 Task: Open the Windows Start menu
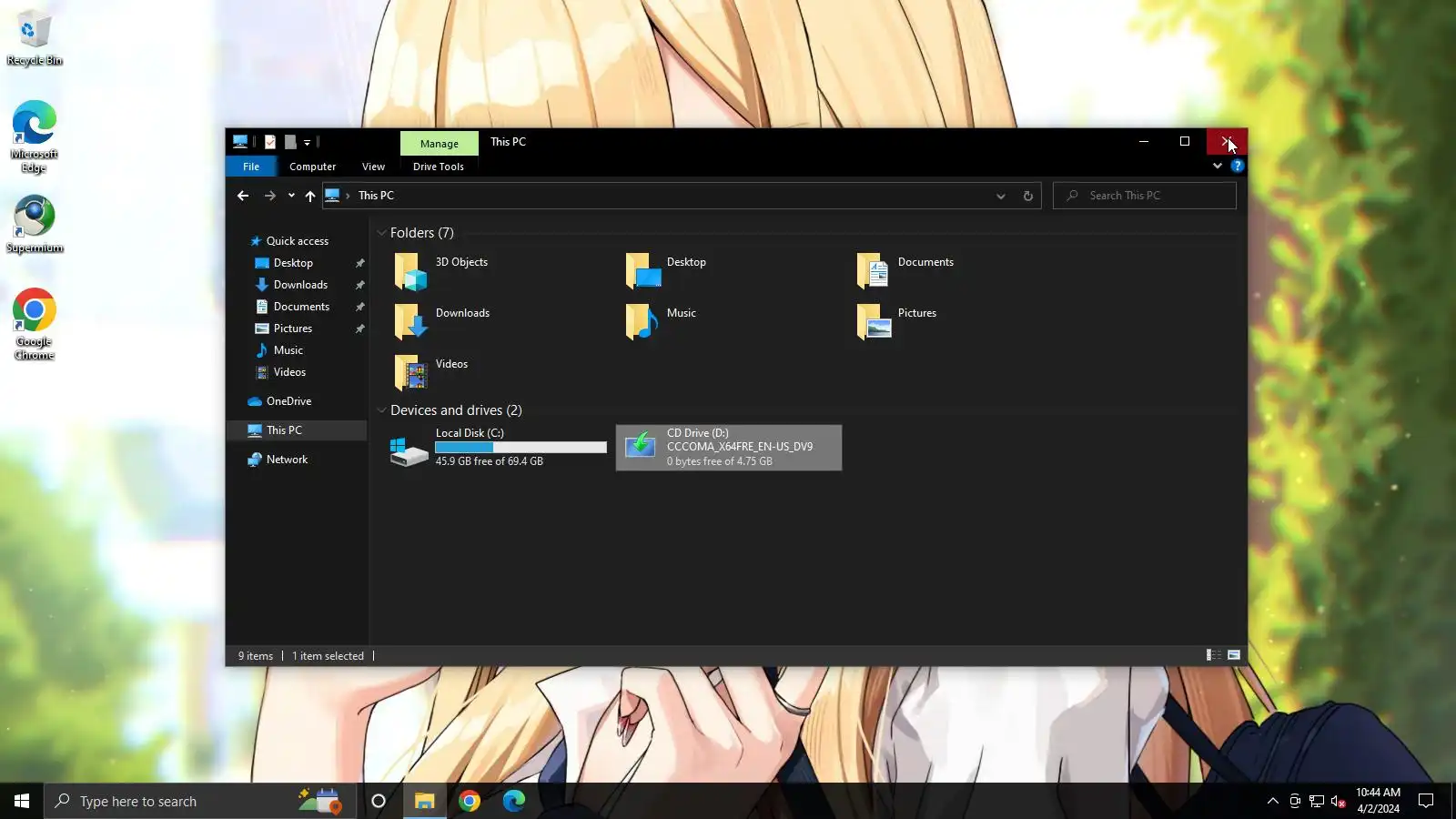[22, 801]
